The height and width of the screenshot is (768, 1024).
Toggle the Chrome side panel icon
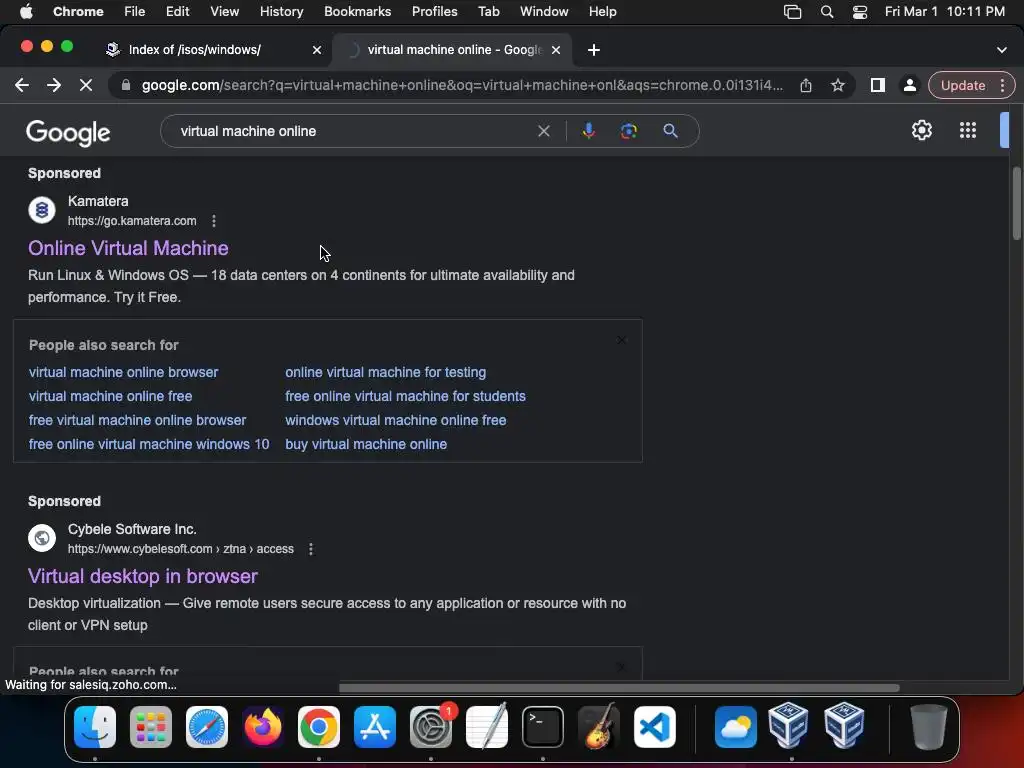pyautogui.click(x=878, y=85)
